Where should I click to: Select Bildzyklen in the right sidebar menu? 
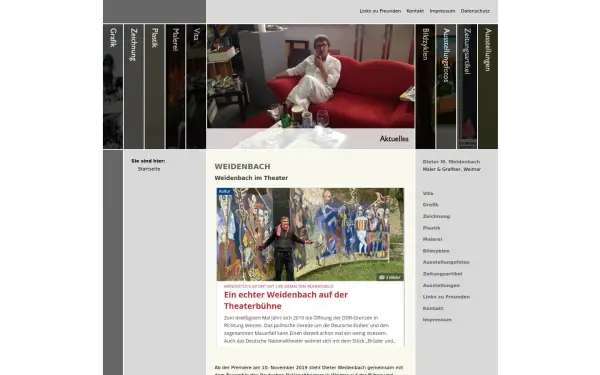pyautogui.click(x=436, y=251)
